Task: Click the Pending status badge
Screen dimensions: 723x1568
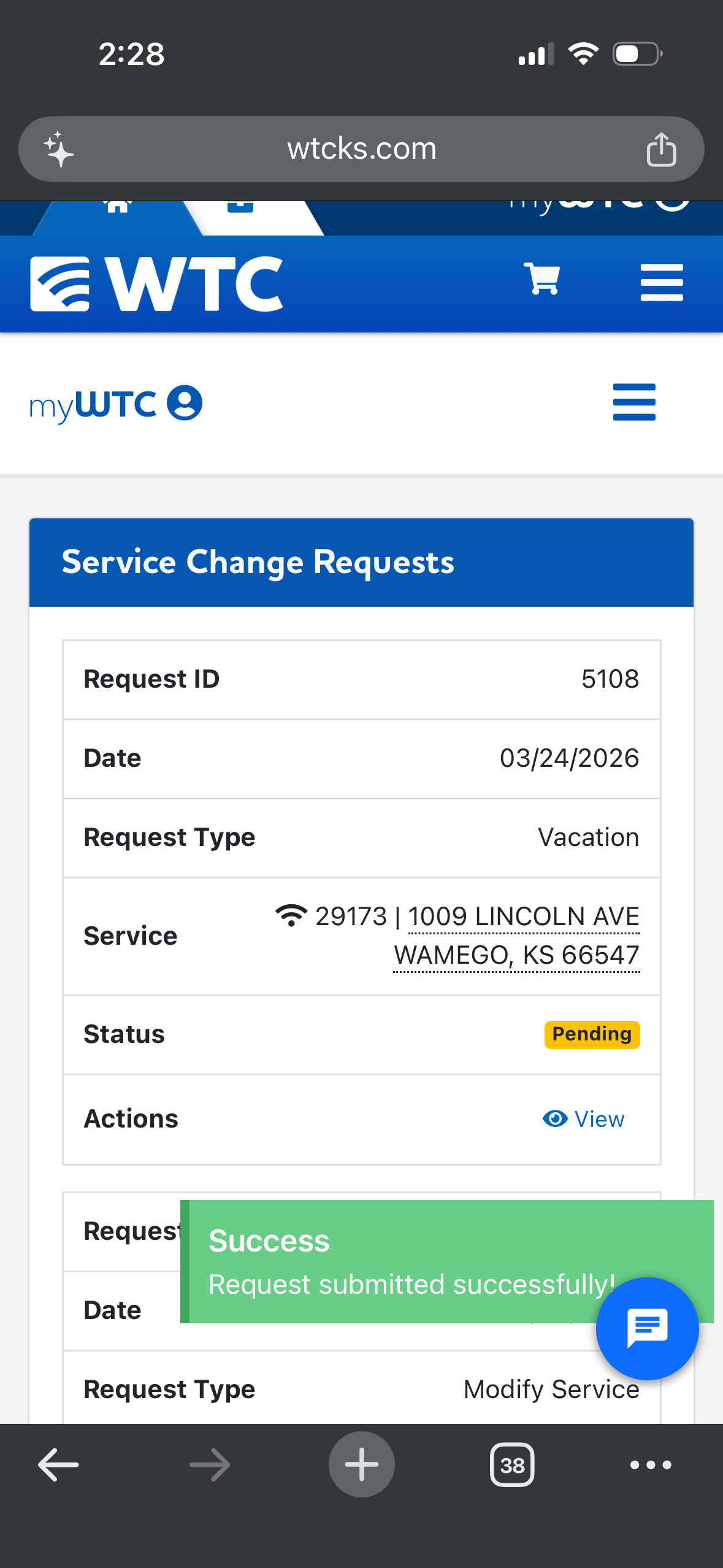Action: 591,1034
